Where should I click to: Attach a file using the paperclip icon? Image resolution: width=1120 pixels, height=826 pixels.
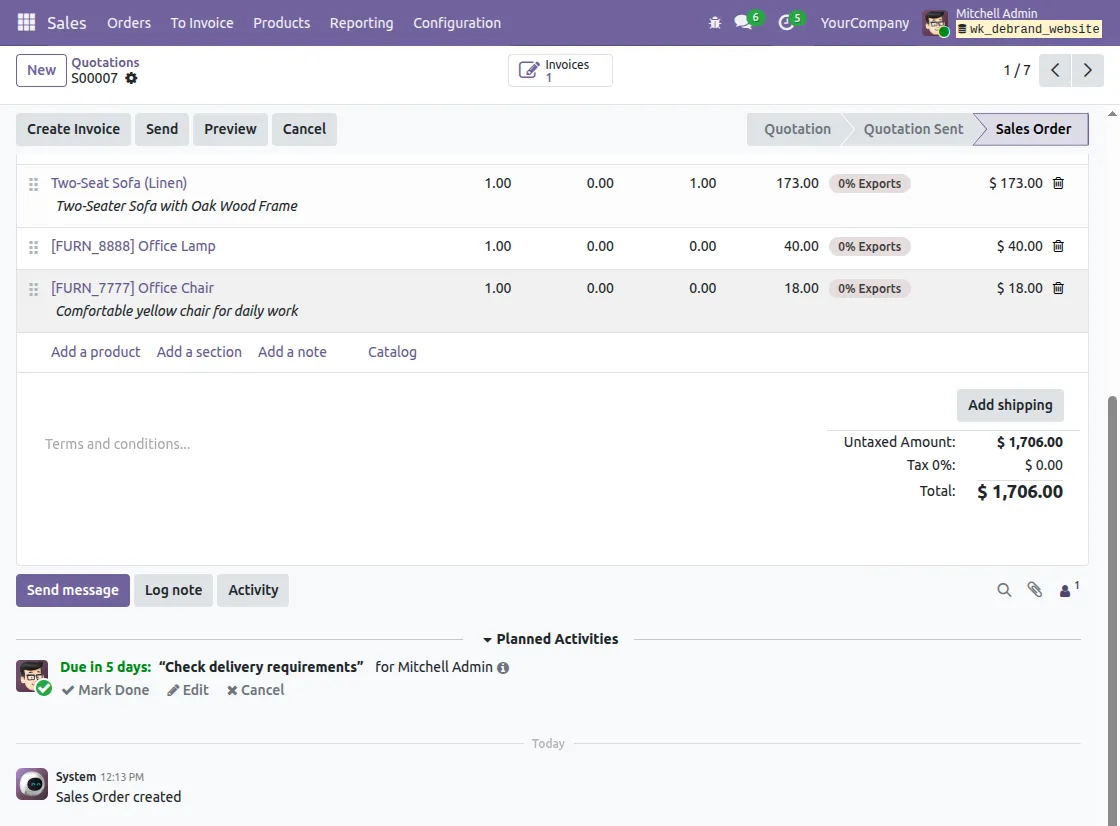(1034, 590)
